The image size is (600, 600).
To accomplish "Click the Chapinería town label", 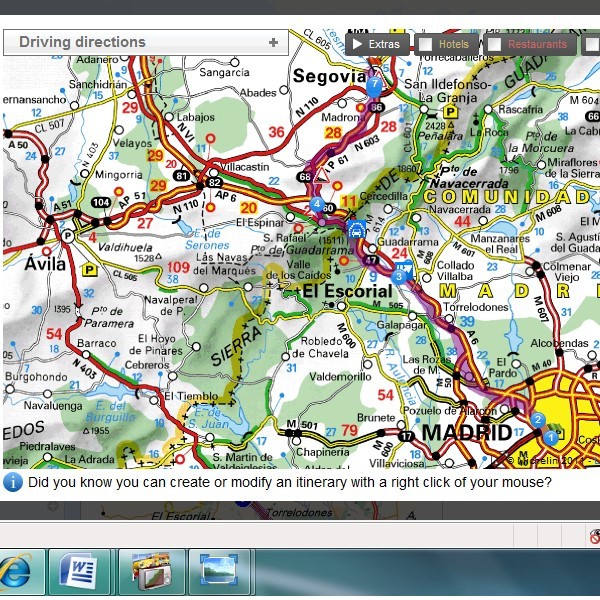I will [x=323, y=452].
